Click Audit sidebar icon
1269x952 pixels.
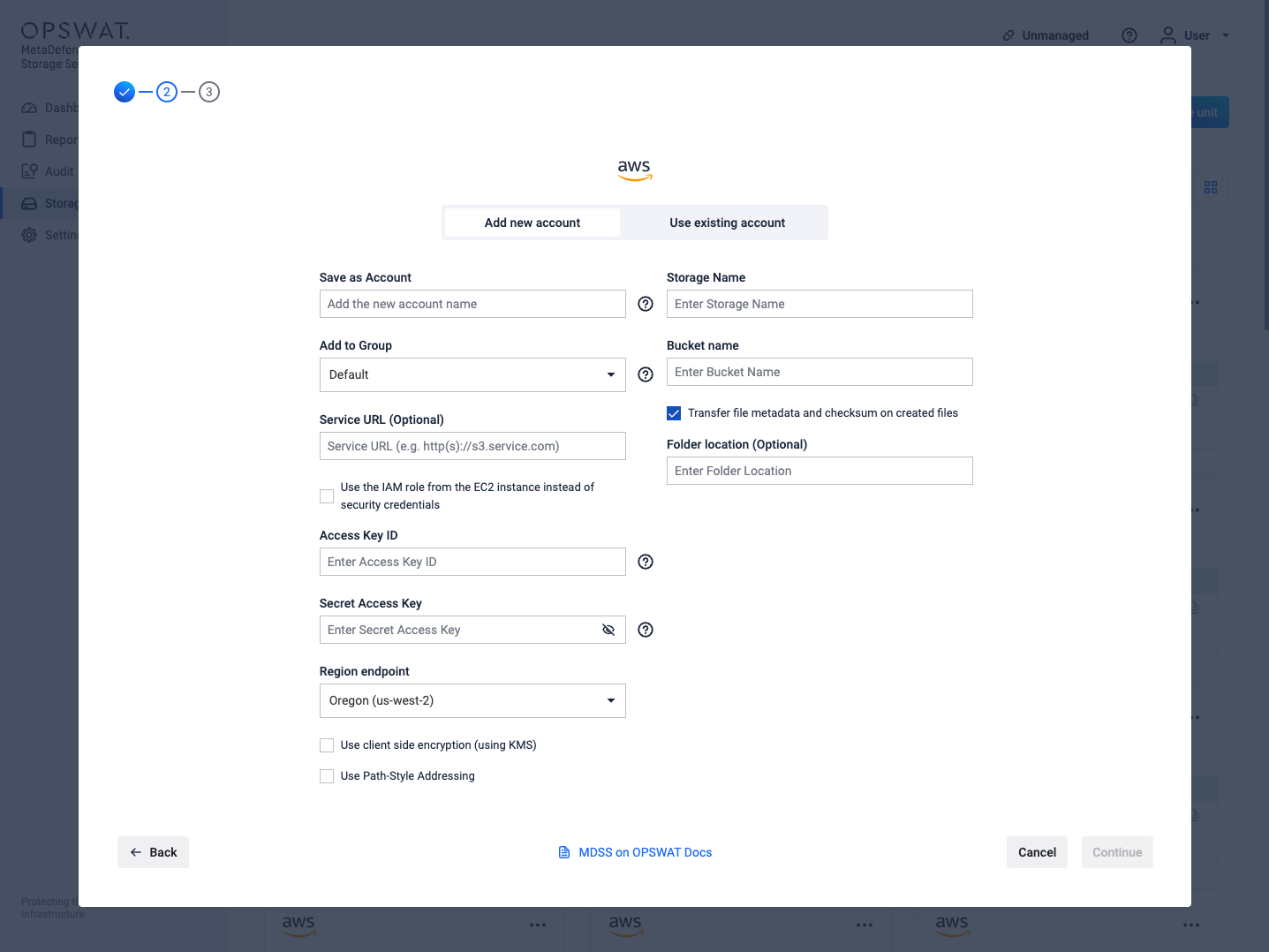point(29,171)
